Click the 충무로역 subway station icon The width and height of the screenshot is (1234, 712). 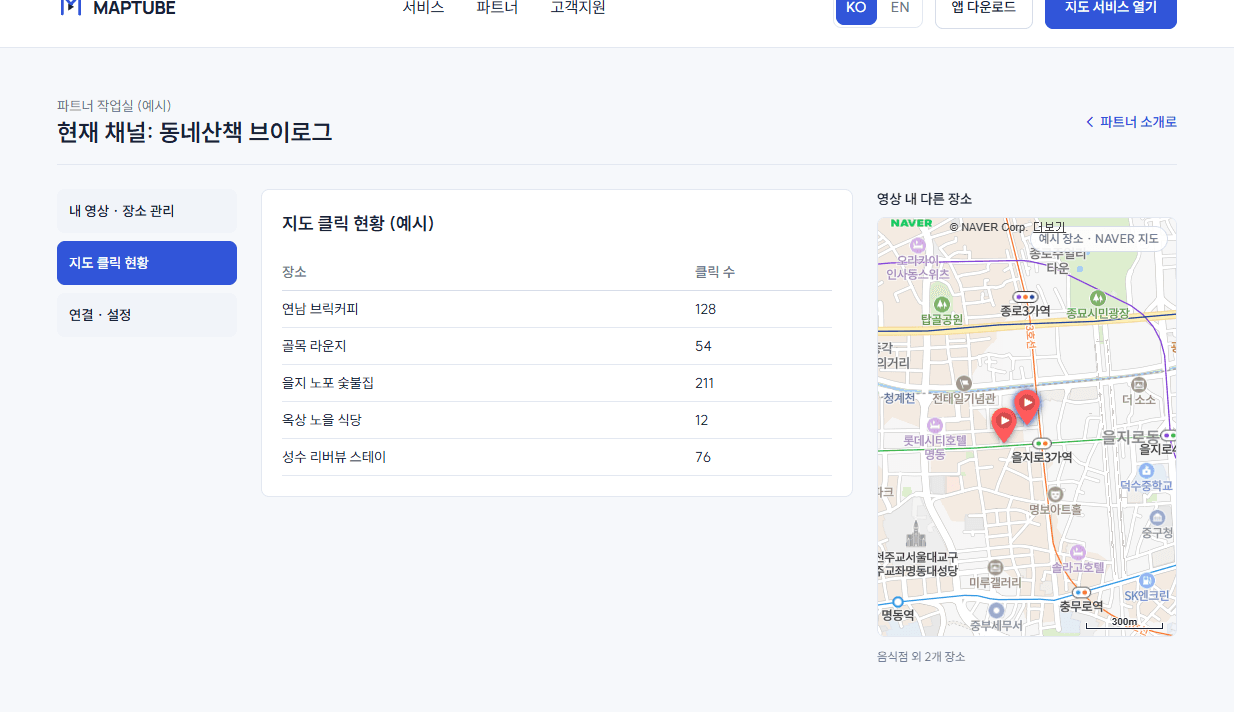pos(1081,592)
